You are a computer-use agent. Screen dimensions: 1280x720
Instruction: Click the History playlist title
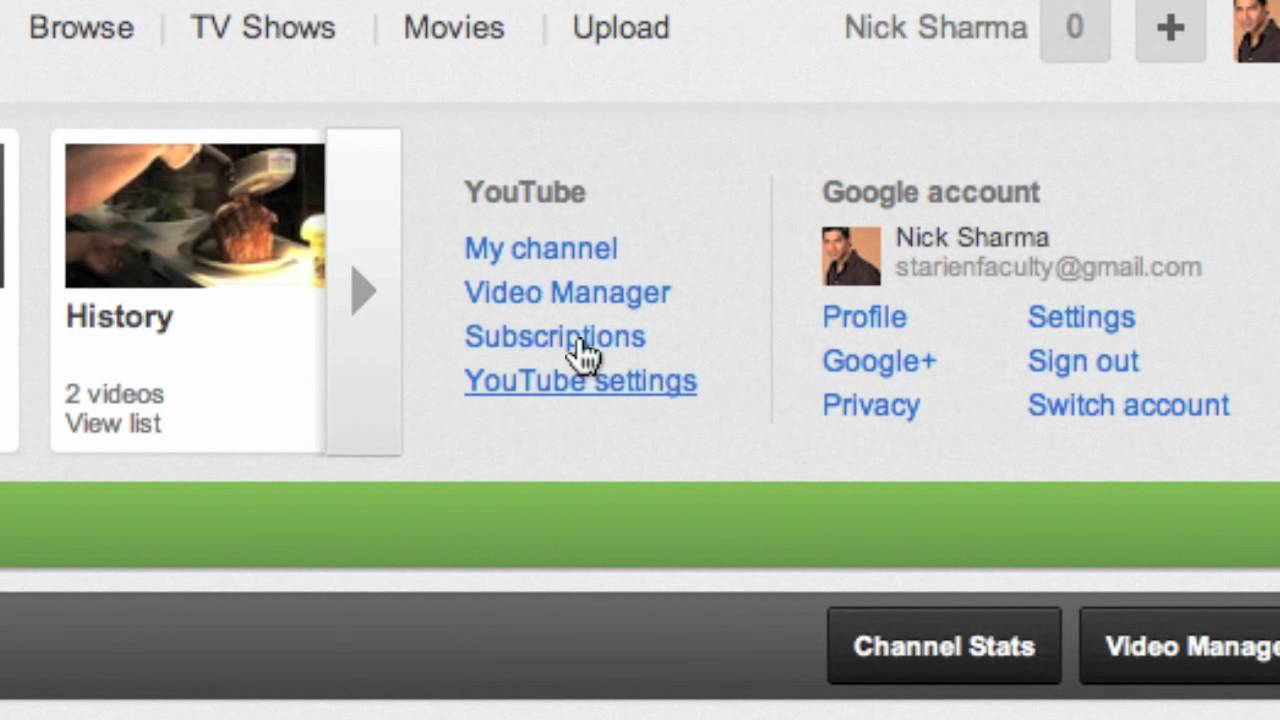(x=119, y=317)
